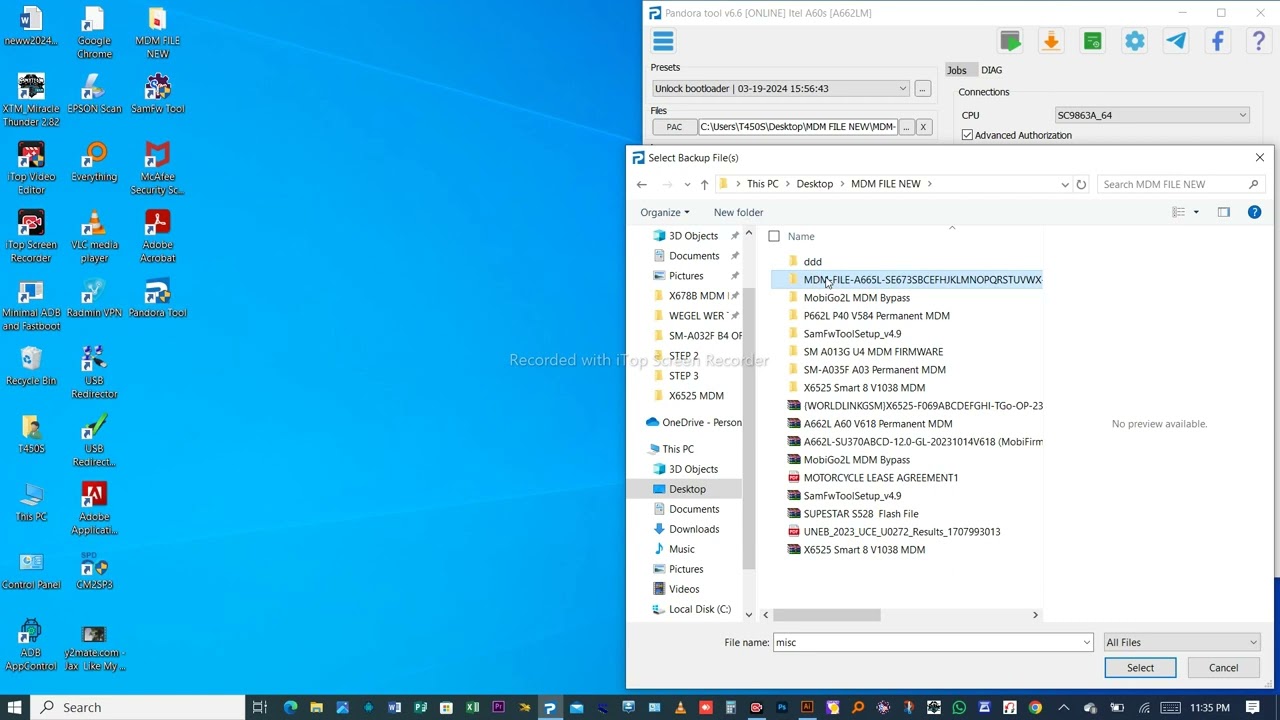Open Microsoft Edge from taskbar

290,708
